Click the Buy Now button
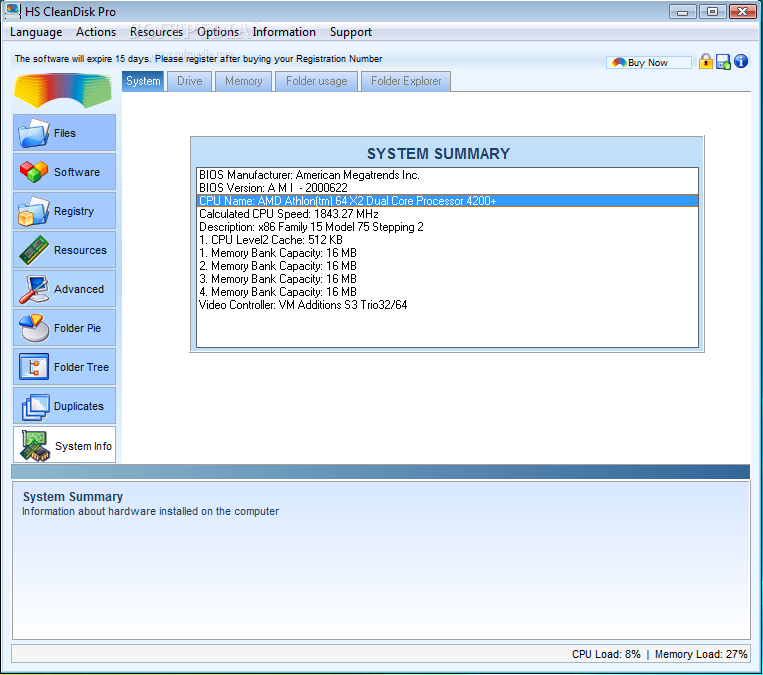The image size is (763, 675). click(649, 62)
